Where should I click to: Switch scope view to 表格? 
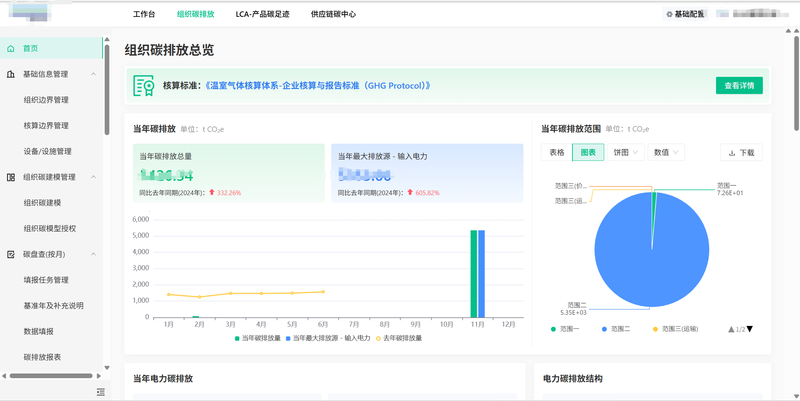pyautogui.click(x=557, y=153)
